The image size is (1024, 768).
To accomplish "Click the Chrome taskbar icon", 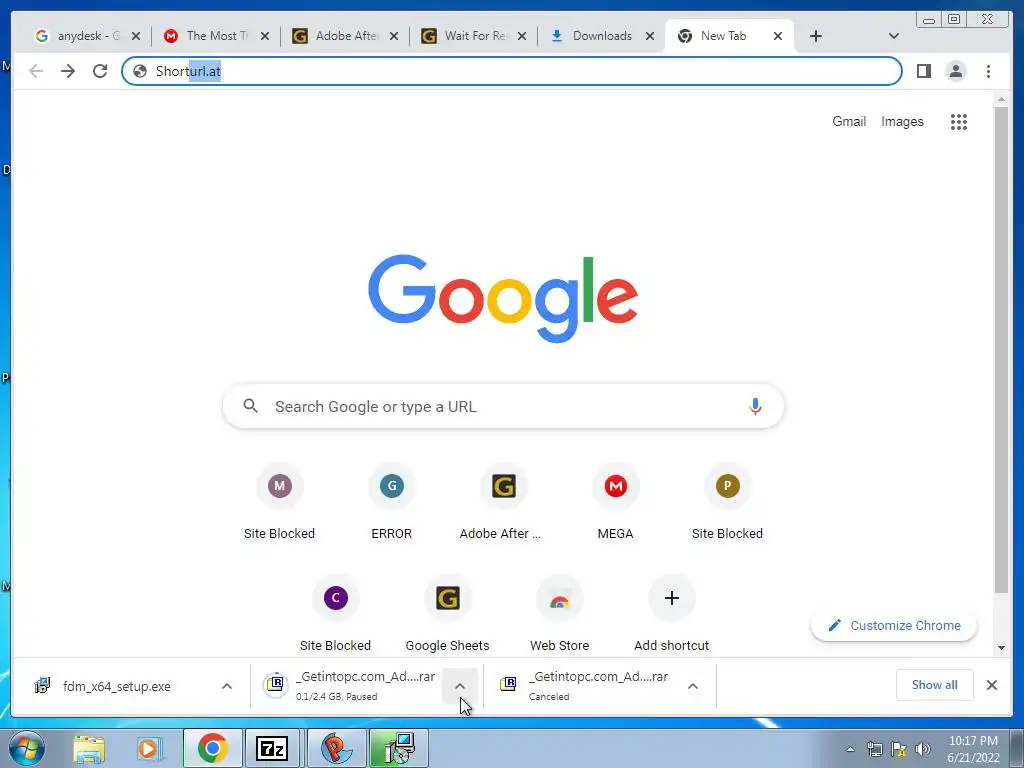I will [212, 748].
